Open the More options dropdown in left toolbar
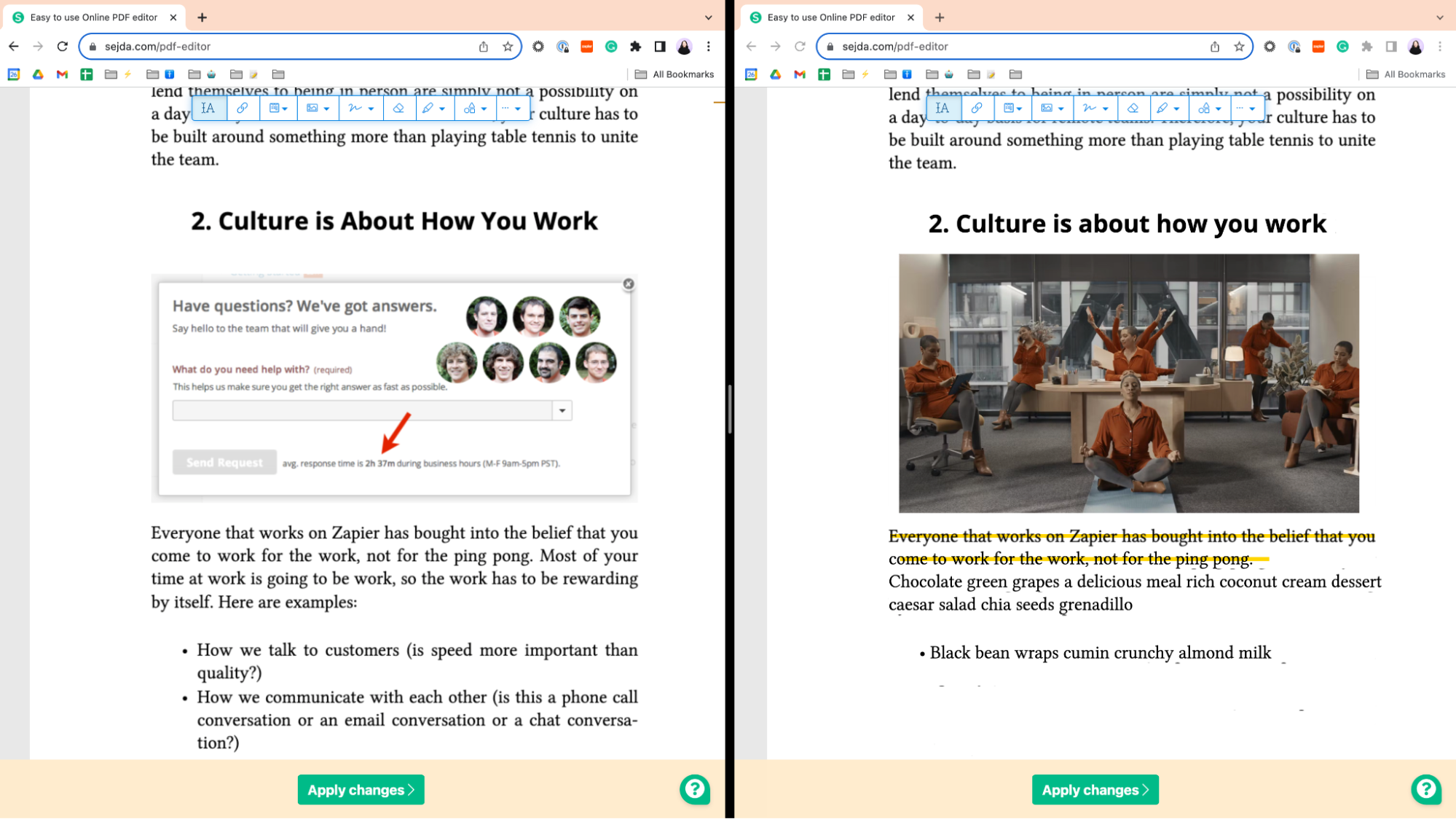This screenshot has height=819, width=1456. click(511, 109)
